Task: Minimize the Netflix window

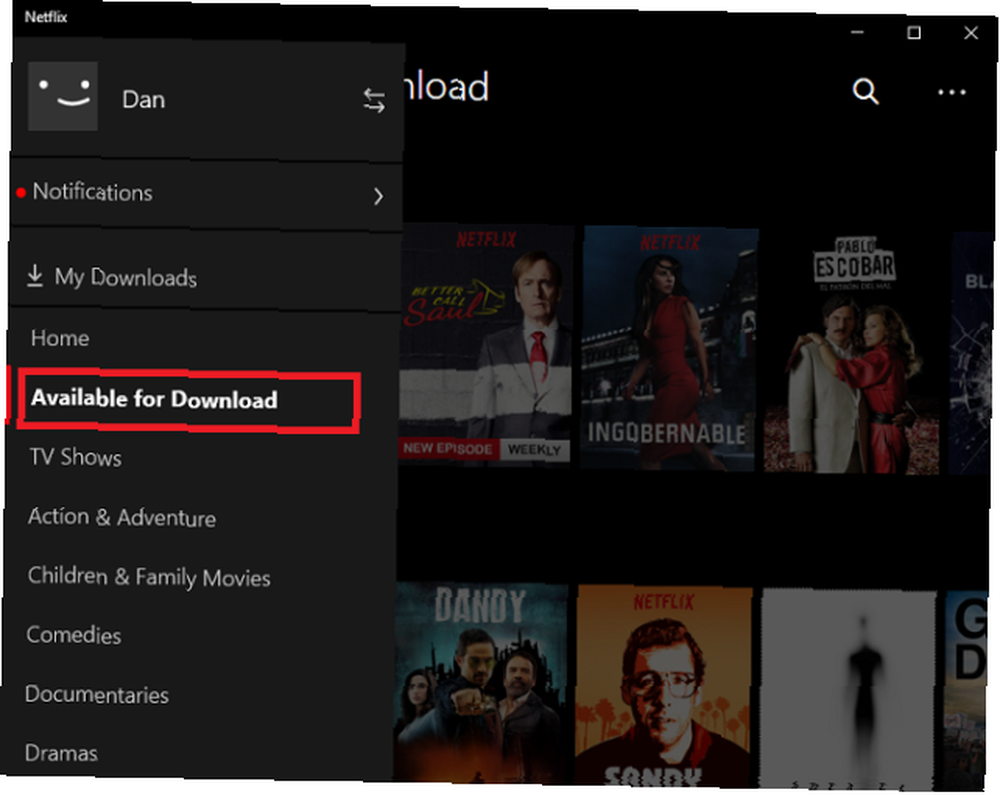Action: 858,32
